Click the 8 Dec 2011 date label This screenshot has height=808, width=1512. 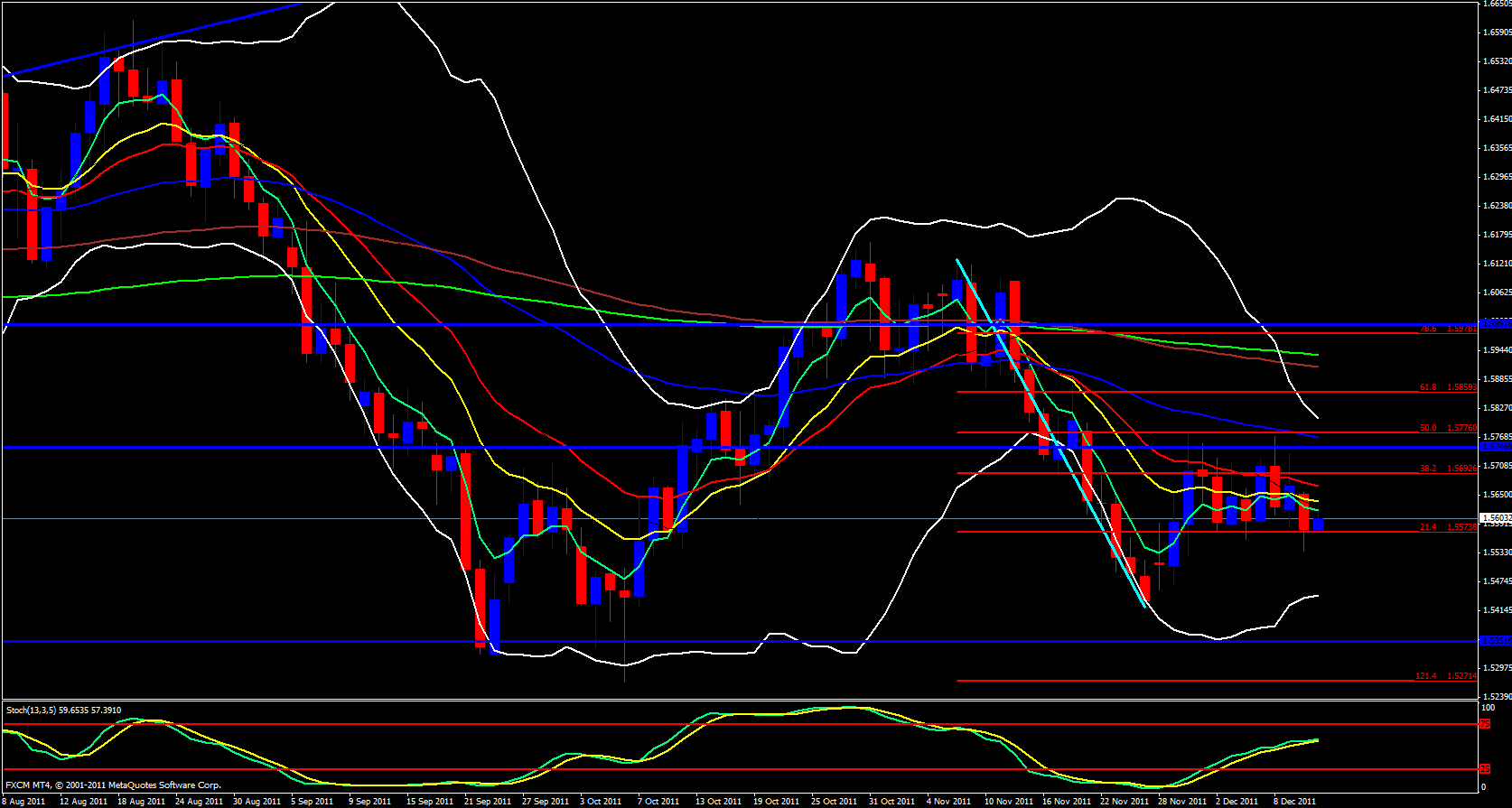[x=1294, y=802]
